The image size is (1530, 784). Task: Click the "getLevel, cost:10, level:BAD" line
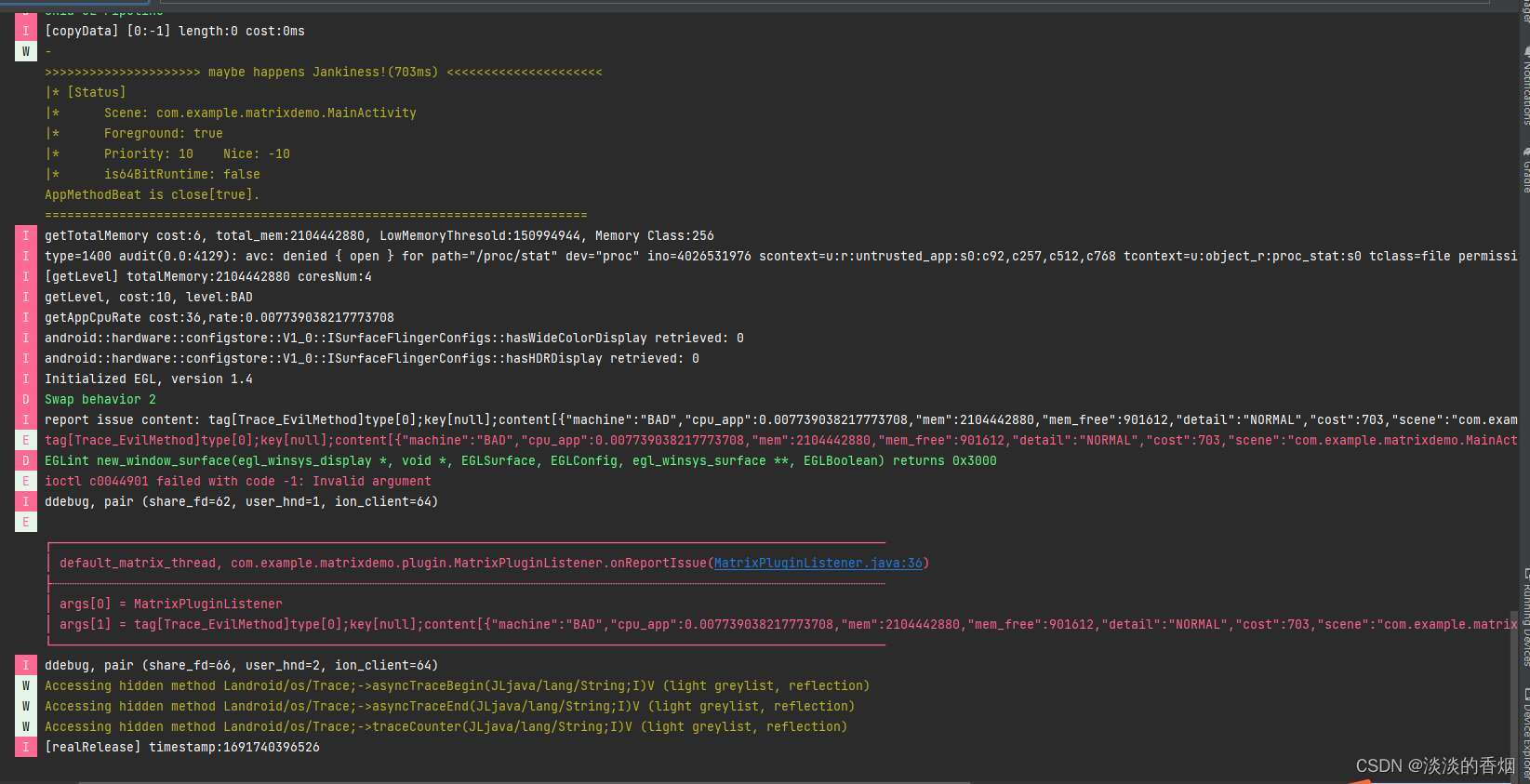pos(149,297)
